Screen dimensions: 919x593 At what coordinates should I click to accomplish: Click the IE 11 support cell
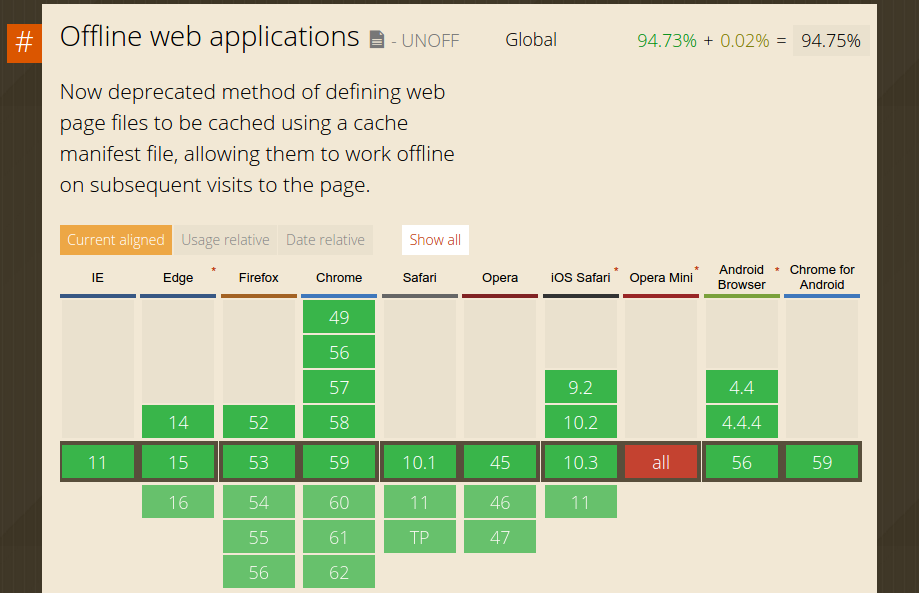[x=98, y=462]
